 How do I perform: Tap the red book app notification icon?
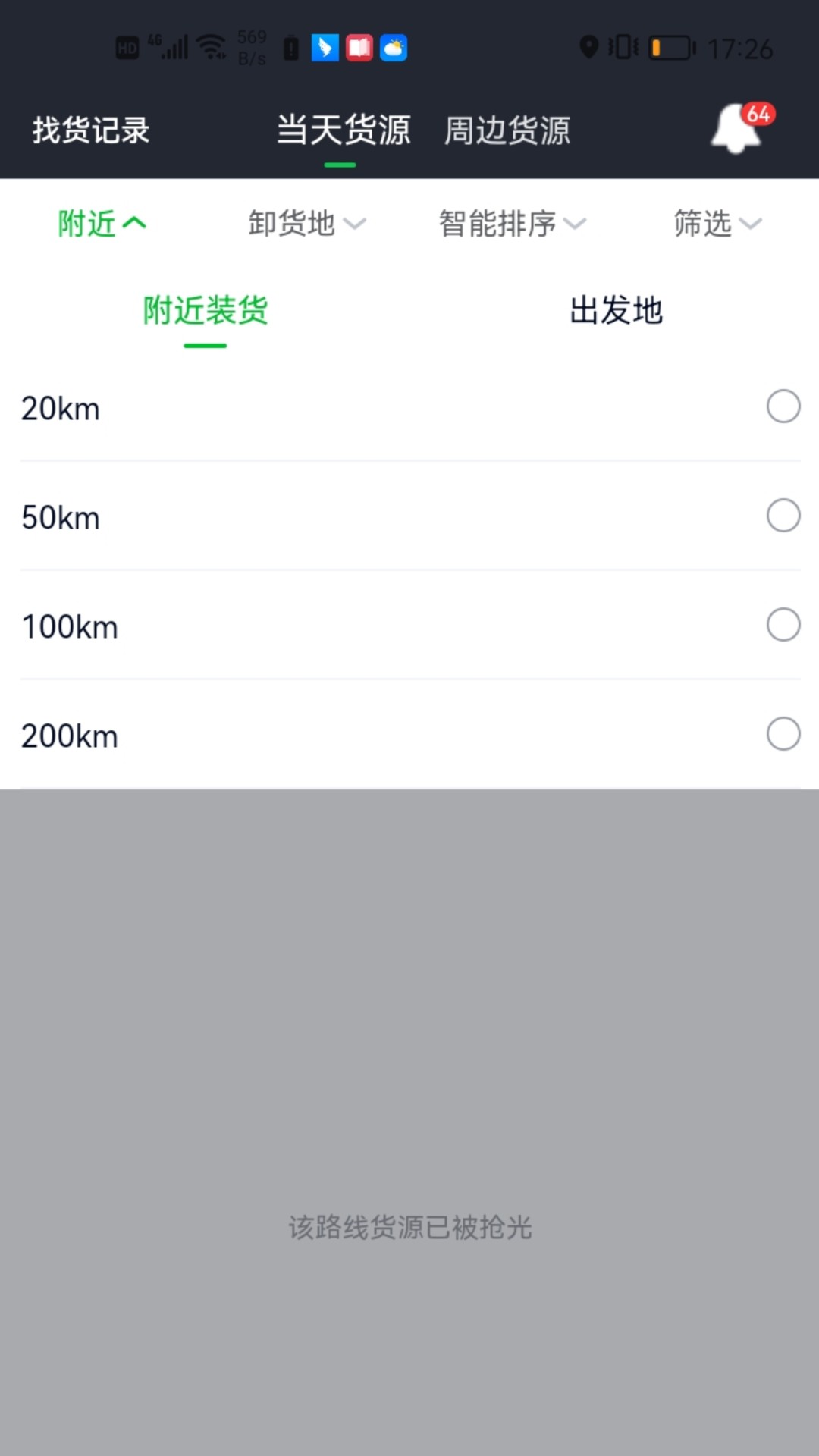[x=359, y=48]
